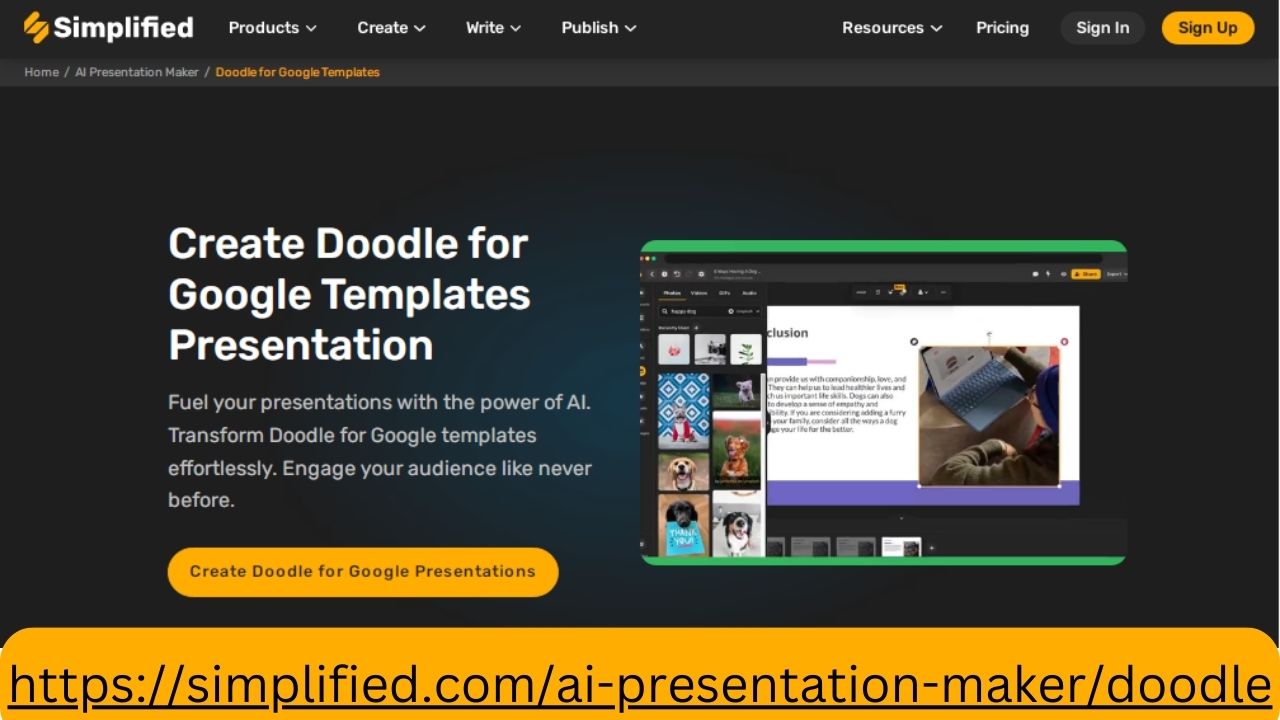The width and height of the screenshot is (1280, 720).
Task: Expand the Resources menu
Action: (892, 28)
